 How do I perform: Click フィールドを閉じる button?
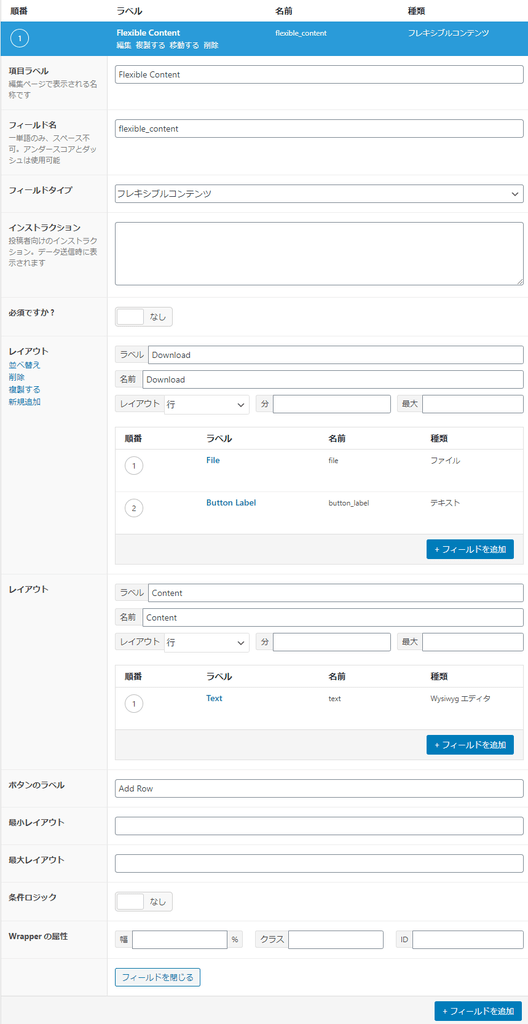click(x=157, y=978)
